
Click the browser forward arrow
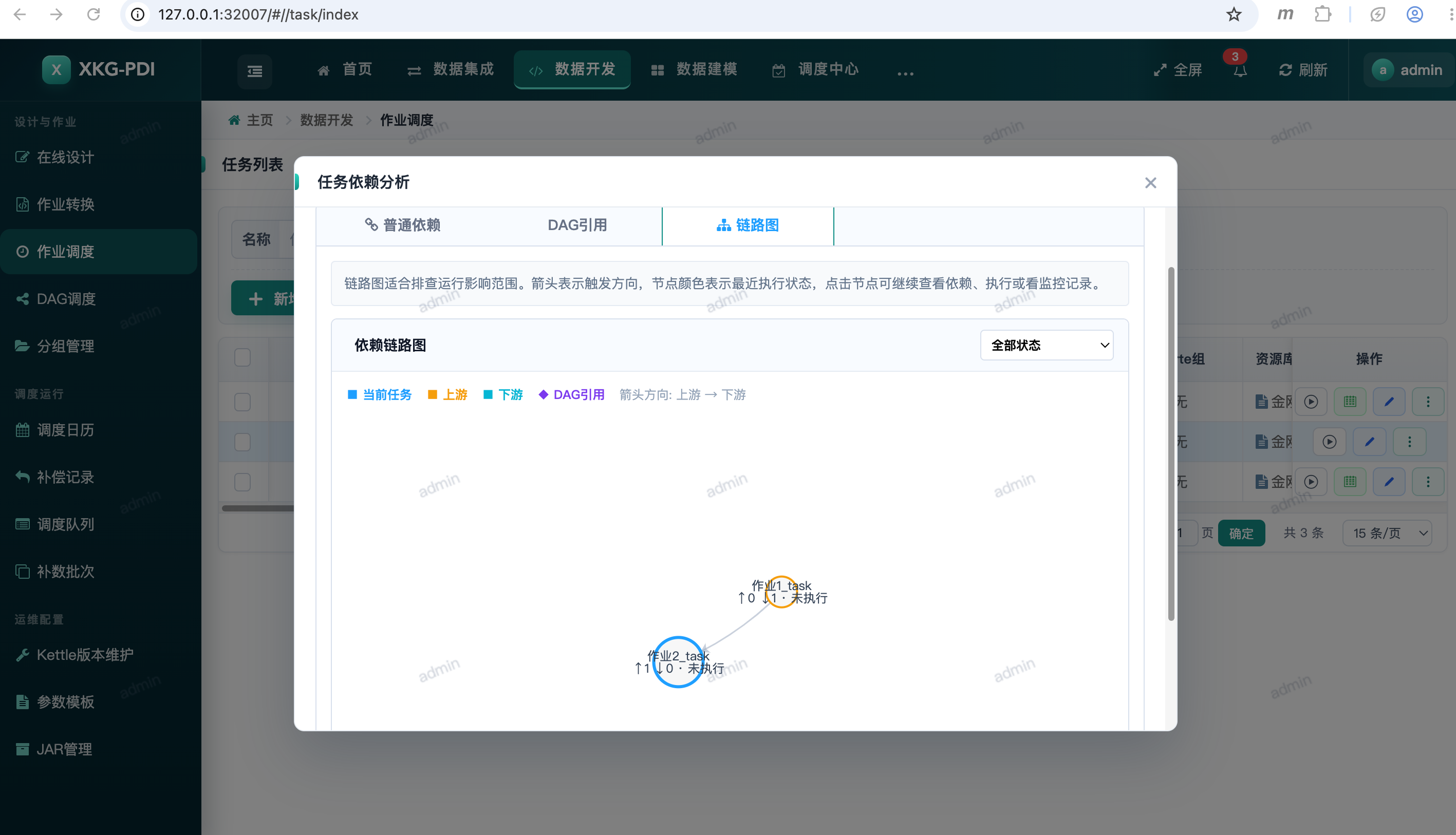pyautogui.click(x=56, y=14)
